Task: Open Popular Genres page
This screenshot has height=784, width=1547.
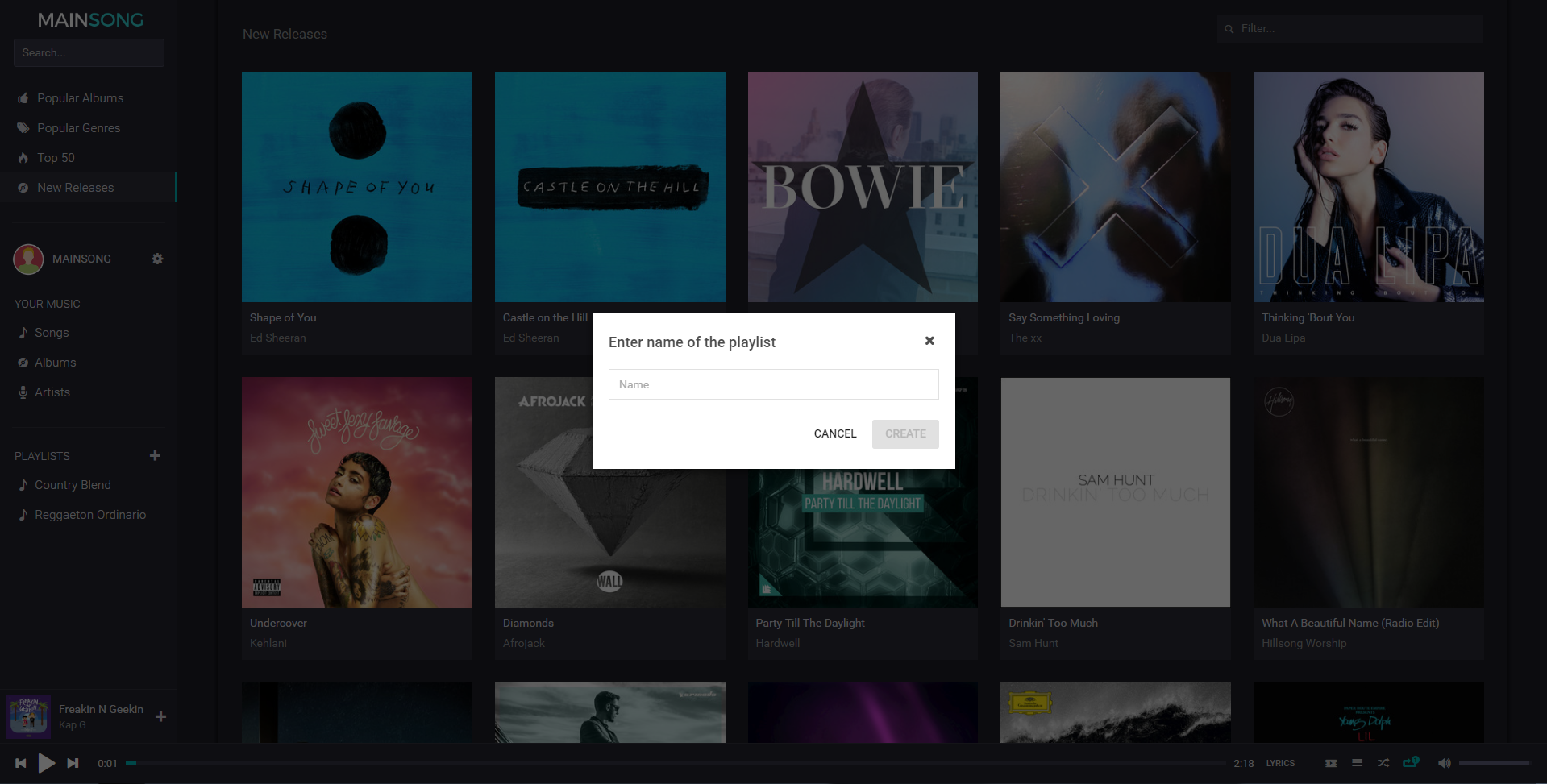Action: coord(79,128)
